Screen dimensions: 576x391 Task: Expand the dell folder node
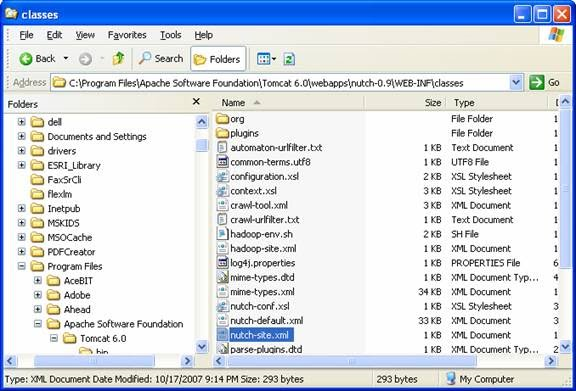[x=22, y=122]
